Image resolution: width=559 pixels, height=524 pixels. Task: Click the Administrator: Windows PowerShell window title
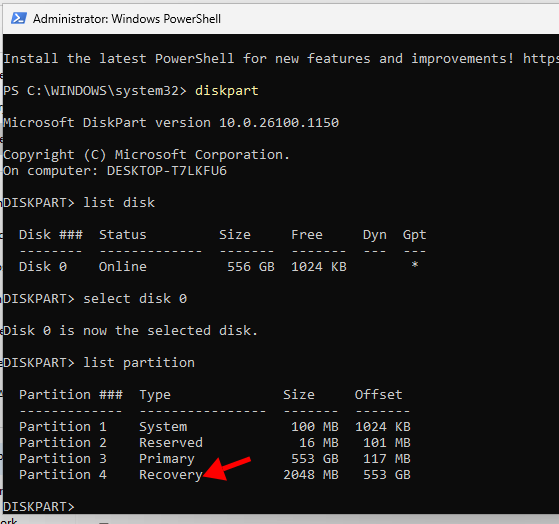(x=127, y=19)
